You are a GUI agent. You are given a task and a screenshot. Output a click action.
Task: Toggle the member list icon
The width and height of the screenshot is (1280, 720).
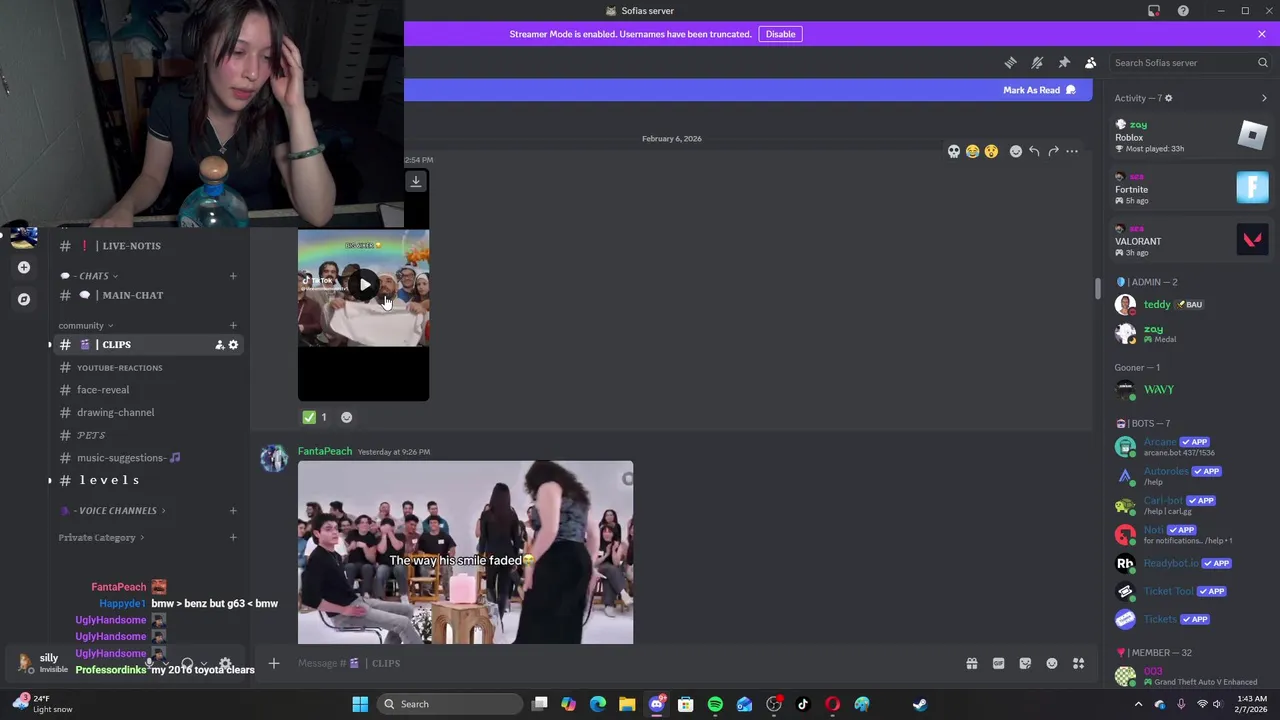point(1091,63)
